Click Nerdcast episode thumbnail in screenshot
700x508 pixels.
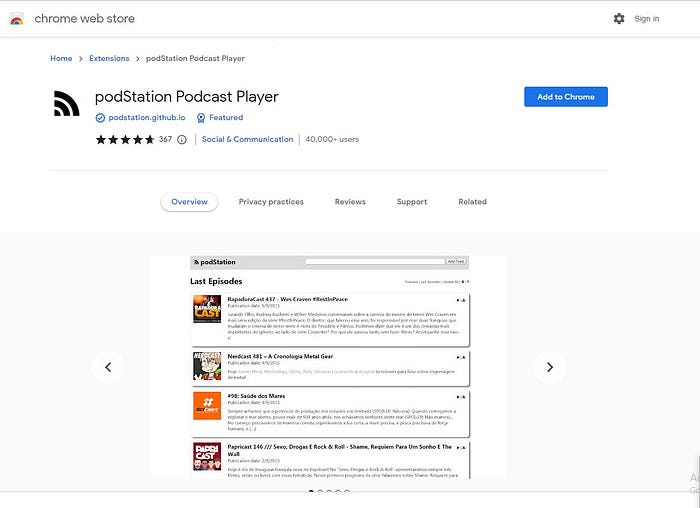[207, 366]
